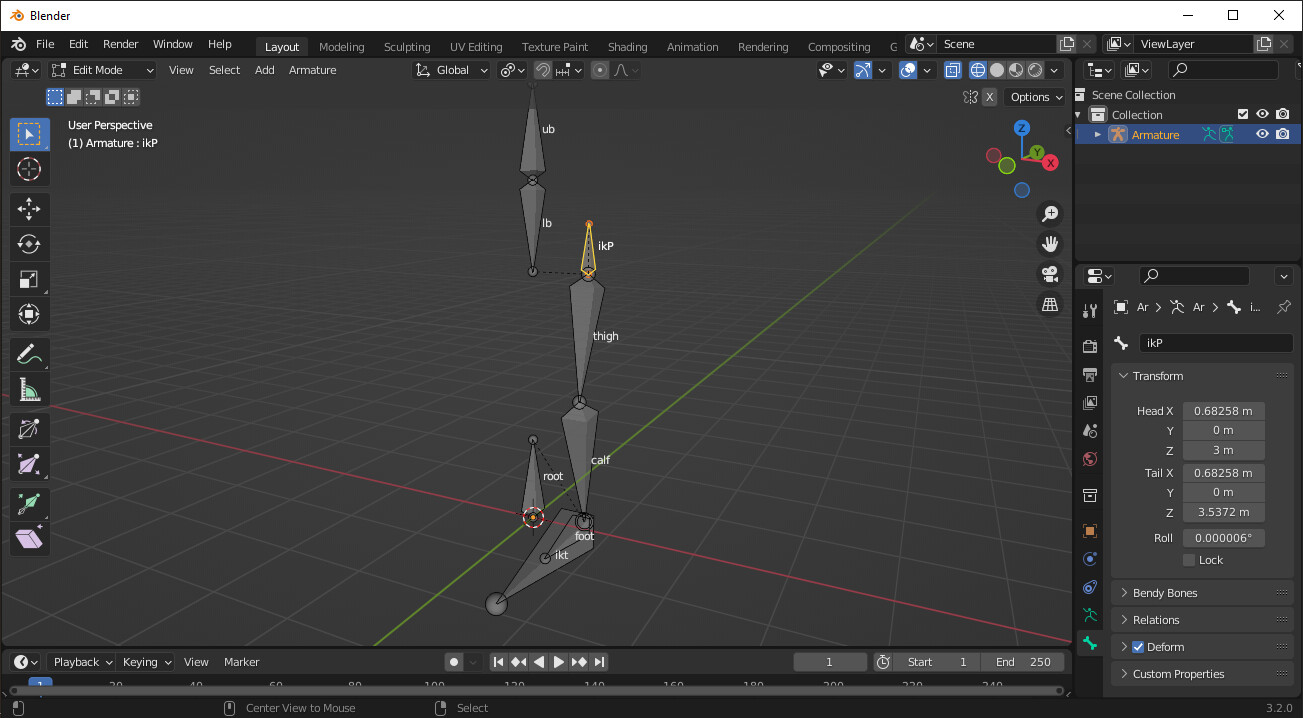Switch to the Sculpting workspace tab
This screenshot has width=1303, height=718.
pos(407,47)
